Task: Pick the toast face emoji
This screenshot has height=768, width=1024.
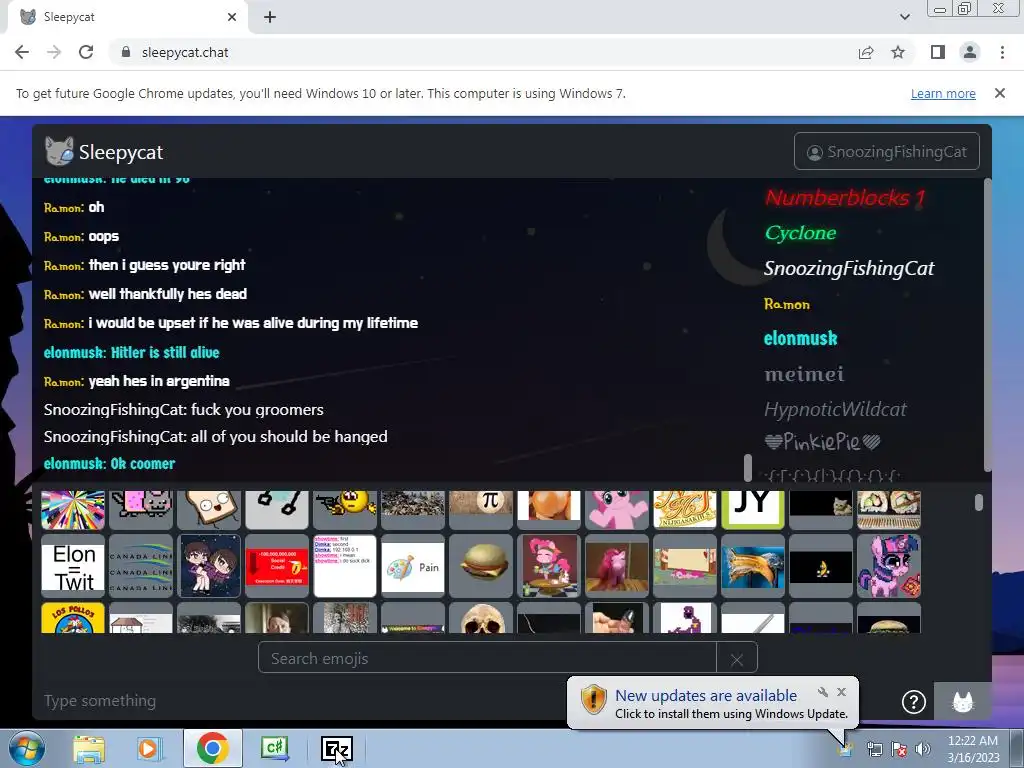Action: [x=209, y=509]
